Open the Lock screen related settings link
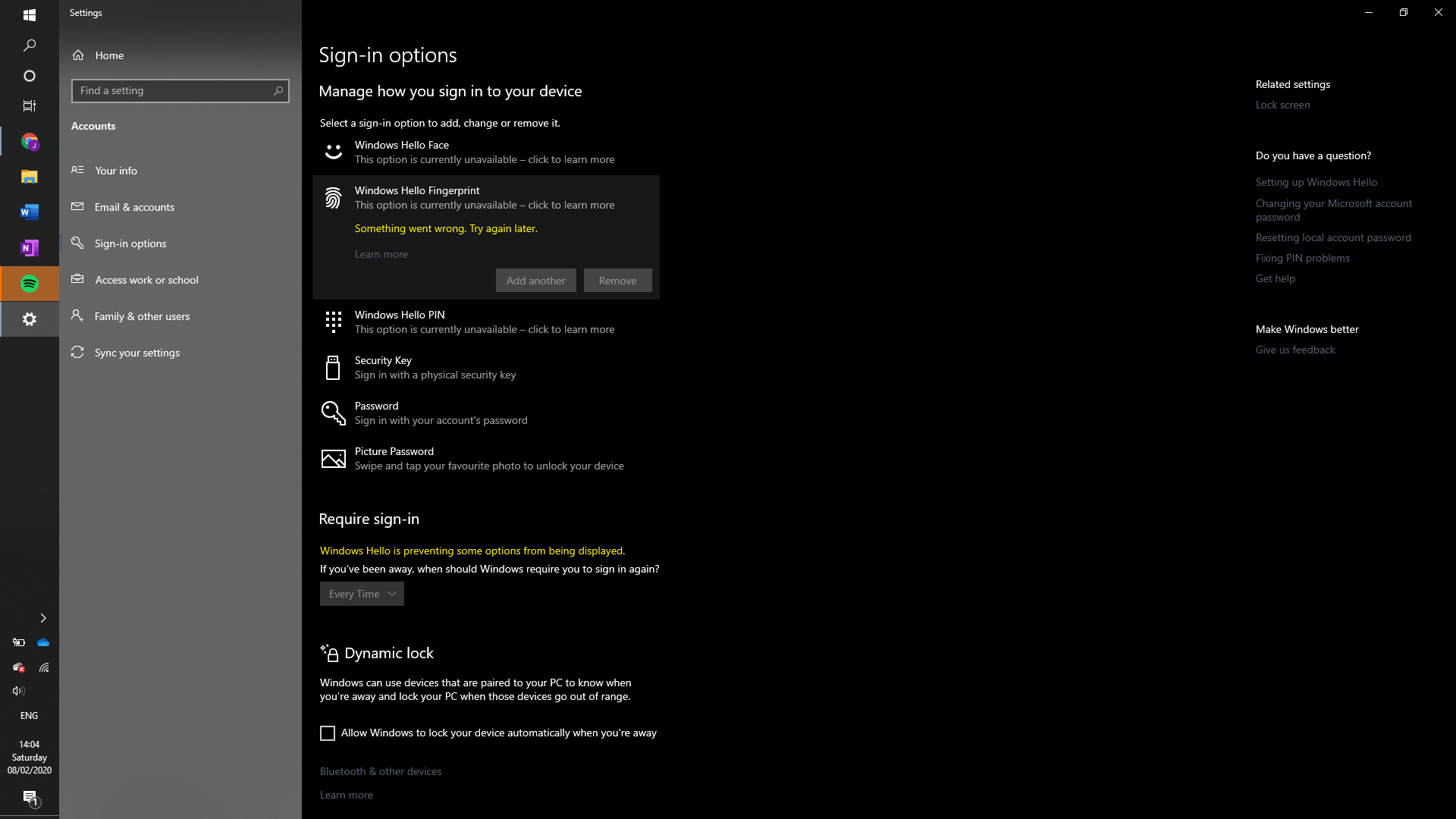 (1282, 105)
